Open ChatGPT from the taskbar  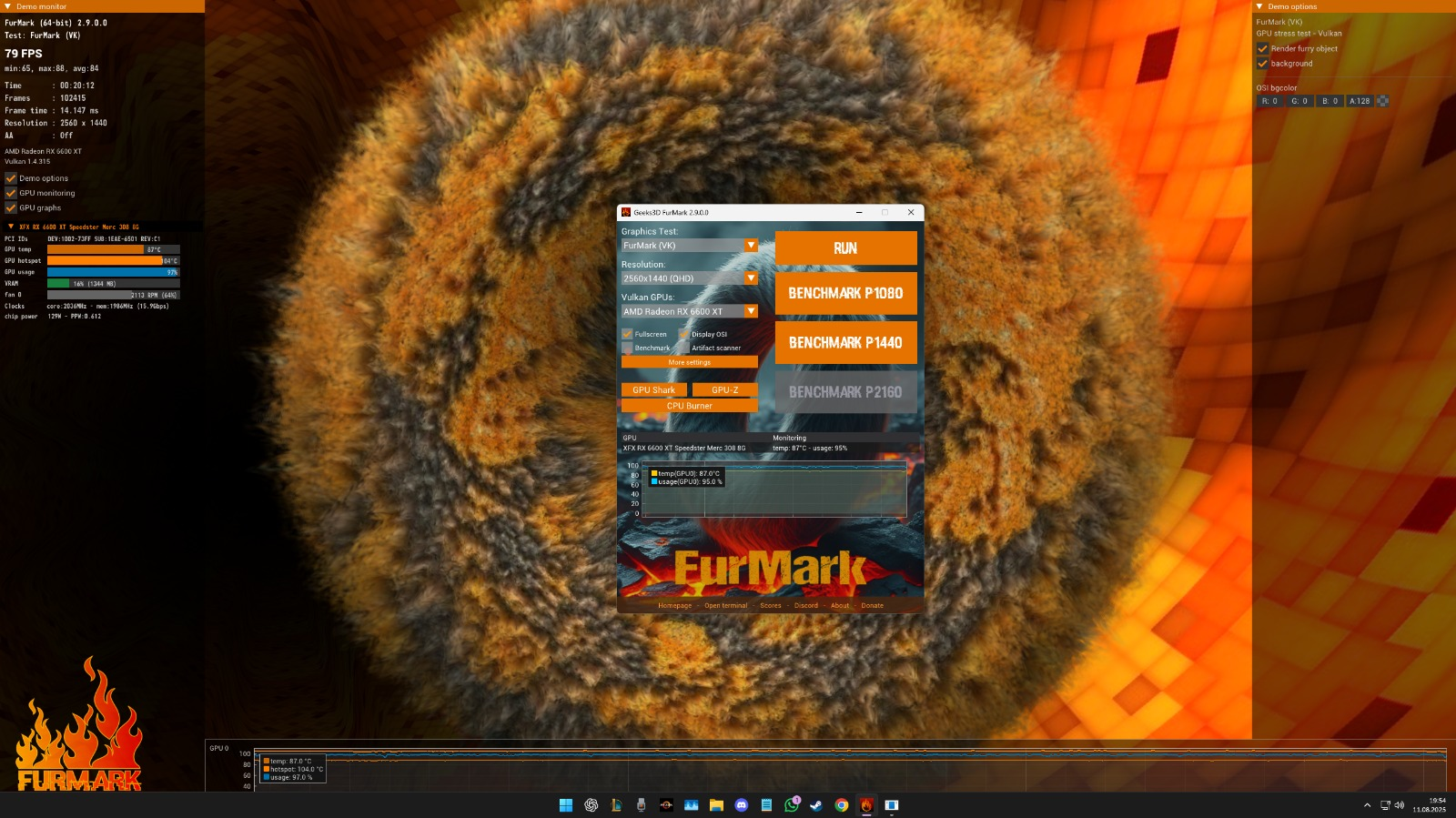591,805
